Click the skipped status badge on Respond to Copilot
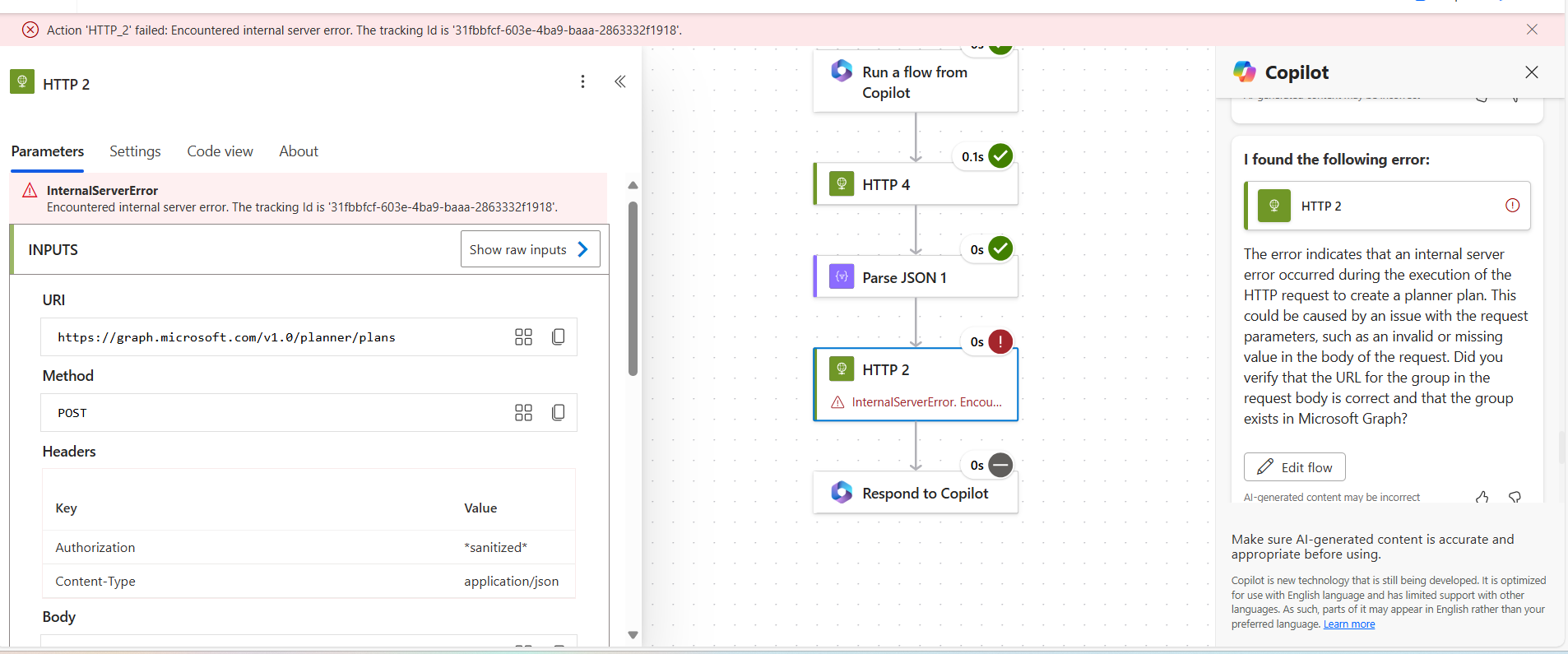 coord(1000,465)
